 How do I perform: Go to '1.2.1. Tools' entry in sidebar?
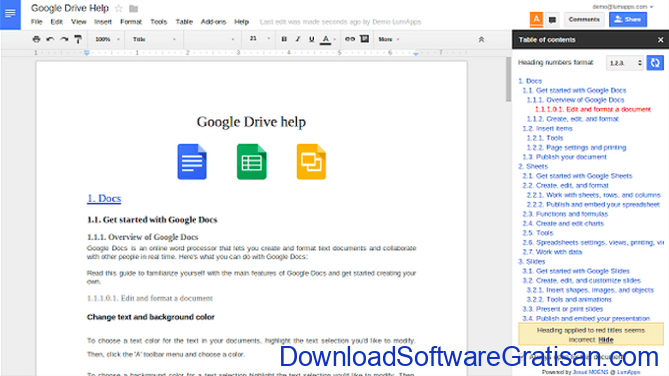545,138
